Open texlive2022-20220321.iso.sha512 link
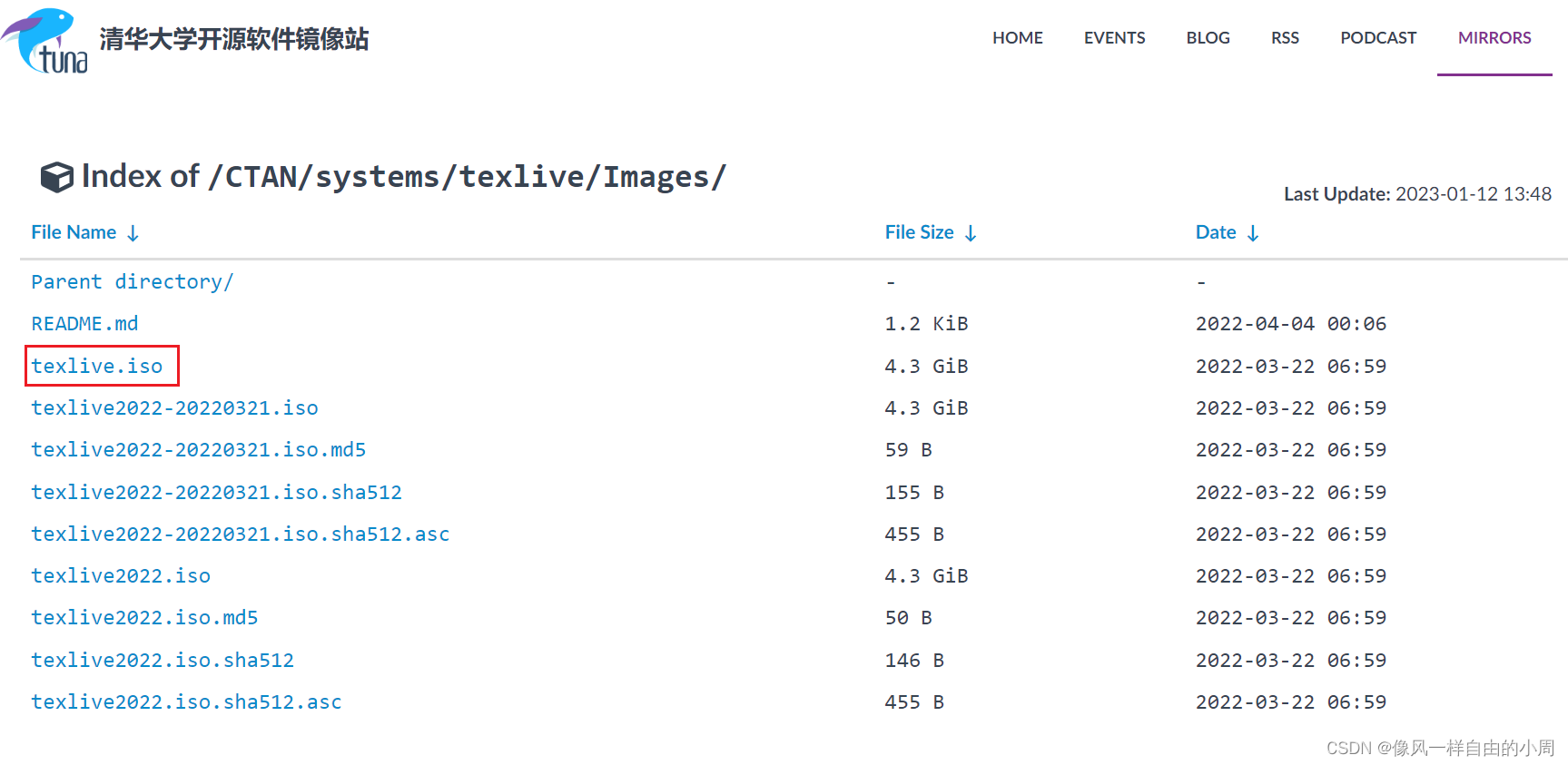1568x765 pixels. coord(216,493)
